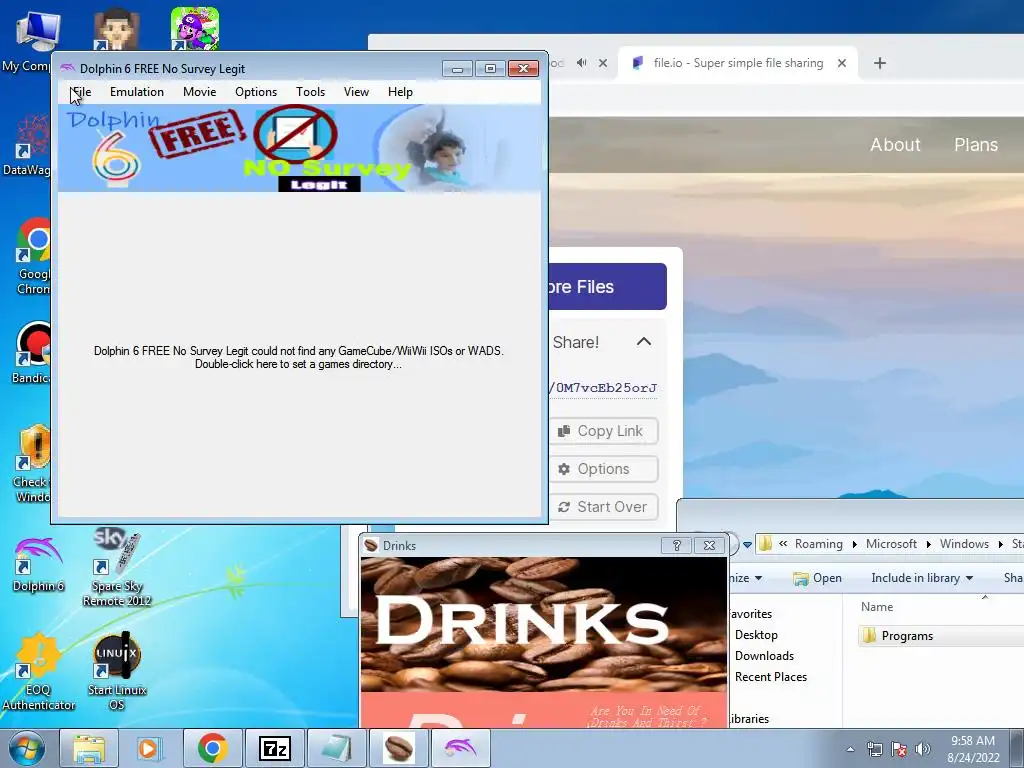The image size is (1024, 768).
Task: Open the Windows Start menu
Action: click(27, 748)
